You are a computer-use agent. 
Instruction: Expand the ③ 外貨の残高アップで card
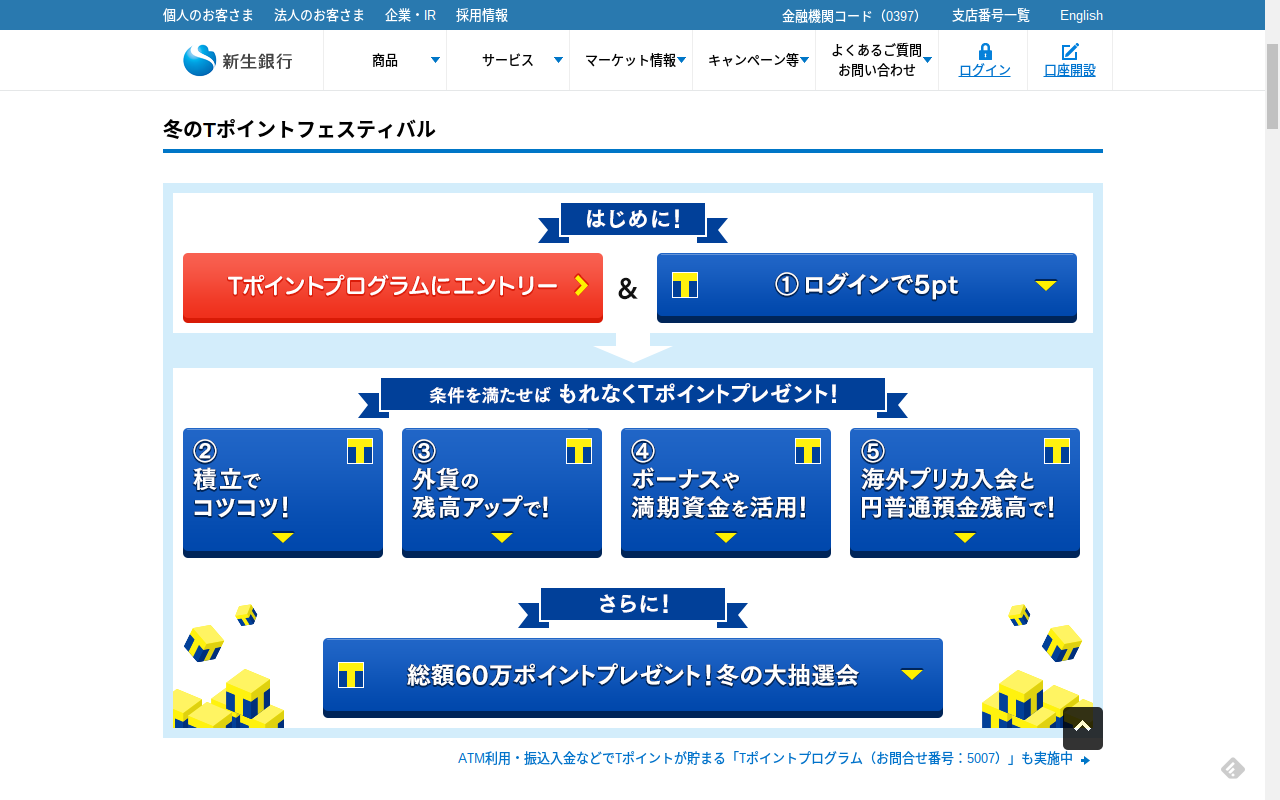click(x=502, y=492)
